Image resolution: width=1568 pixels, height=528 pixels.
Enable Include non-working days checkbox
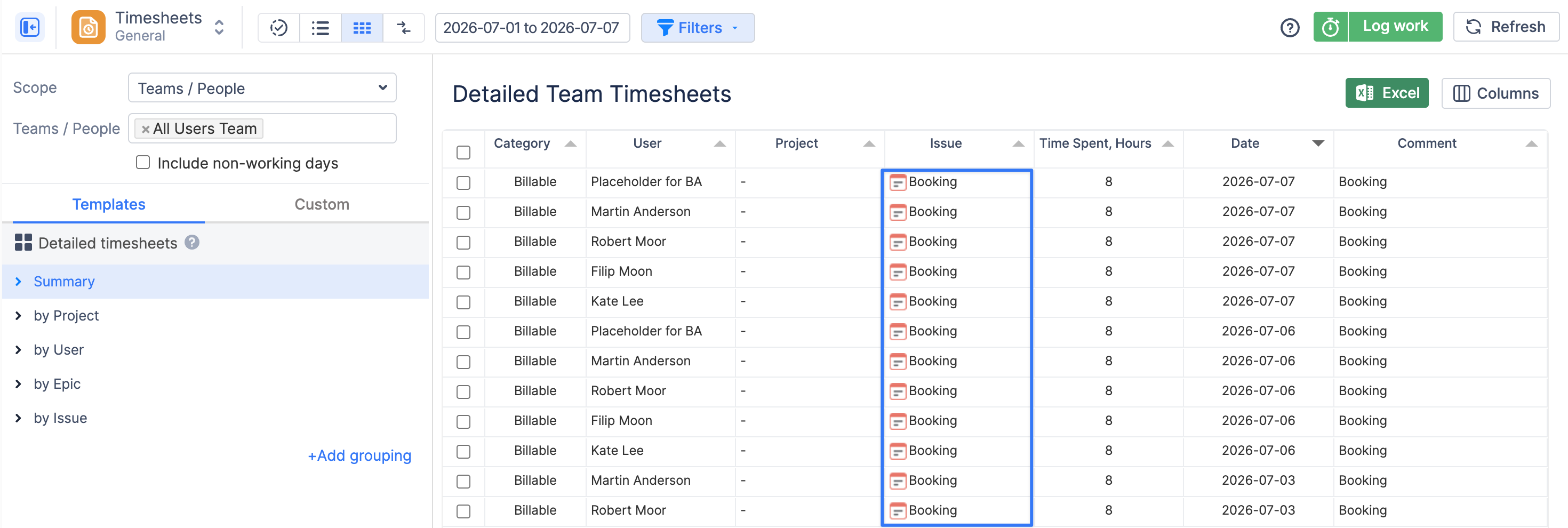(143, 162)
